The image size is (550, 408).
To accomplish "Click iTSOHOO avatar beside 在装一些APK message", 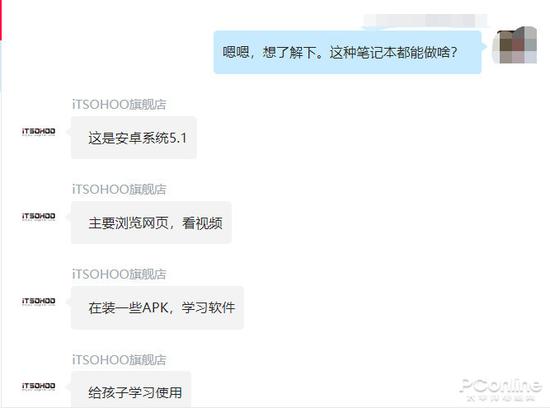I will coord(39,301).
